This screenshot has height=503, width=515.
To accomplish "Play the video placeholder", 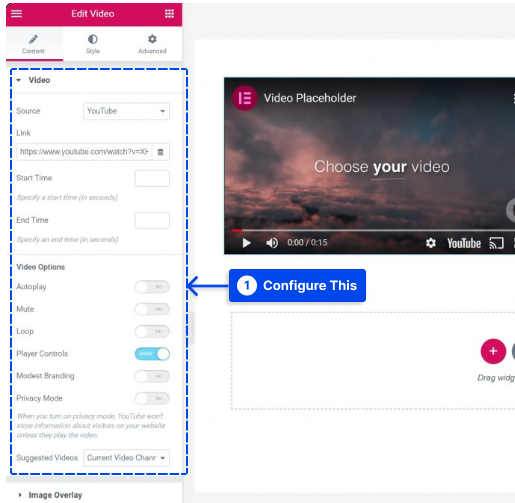I will 247,243.
